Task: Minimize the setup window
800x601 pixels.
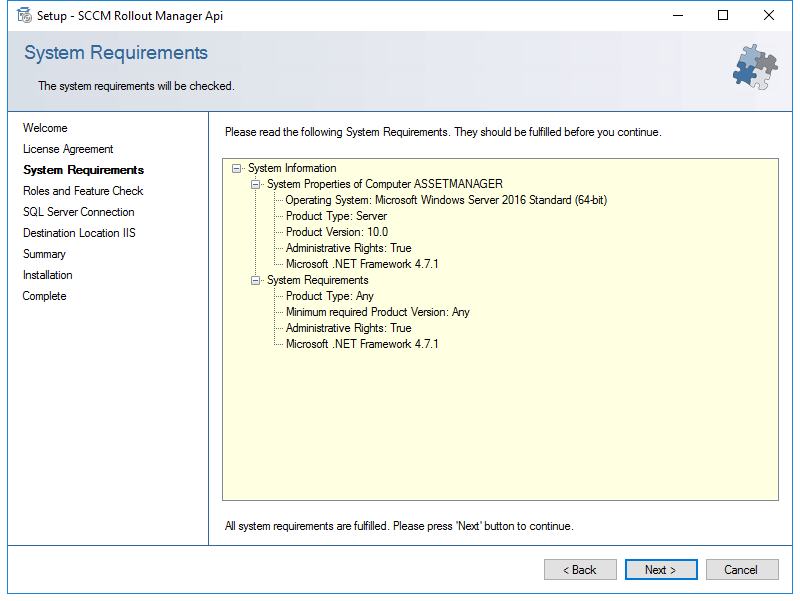Action: 678,15
